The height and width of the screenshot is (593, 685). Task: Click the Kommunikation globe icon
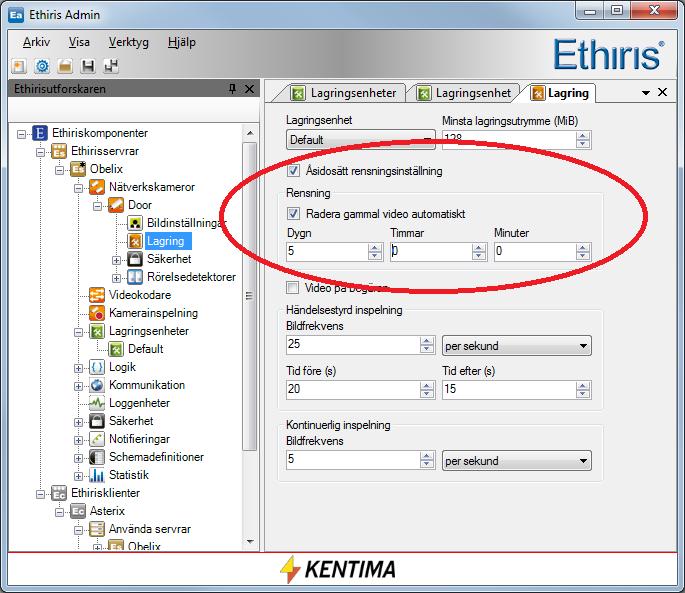(x=97, y=385)
